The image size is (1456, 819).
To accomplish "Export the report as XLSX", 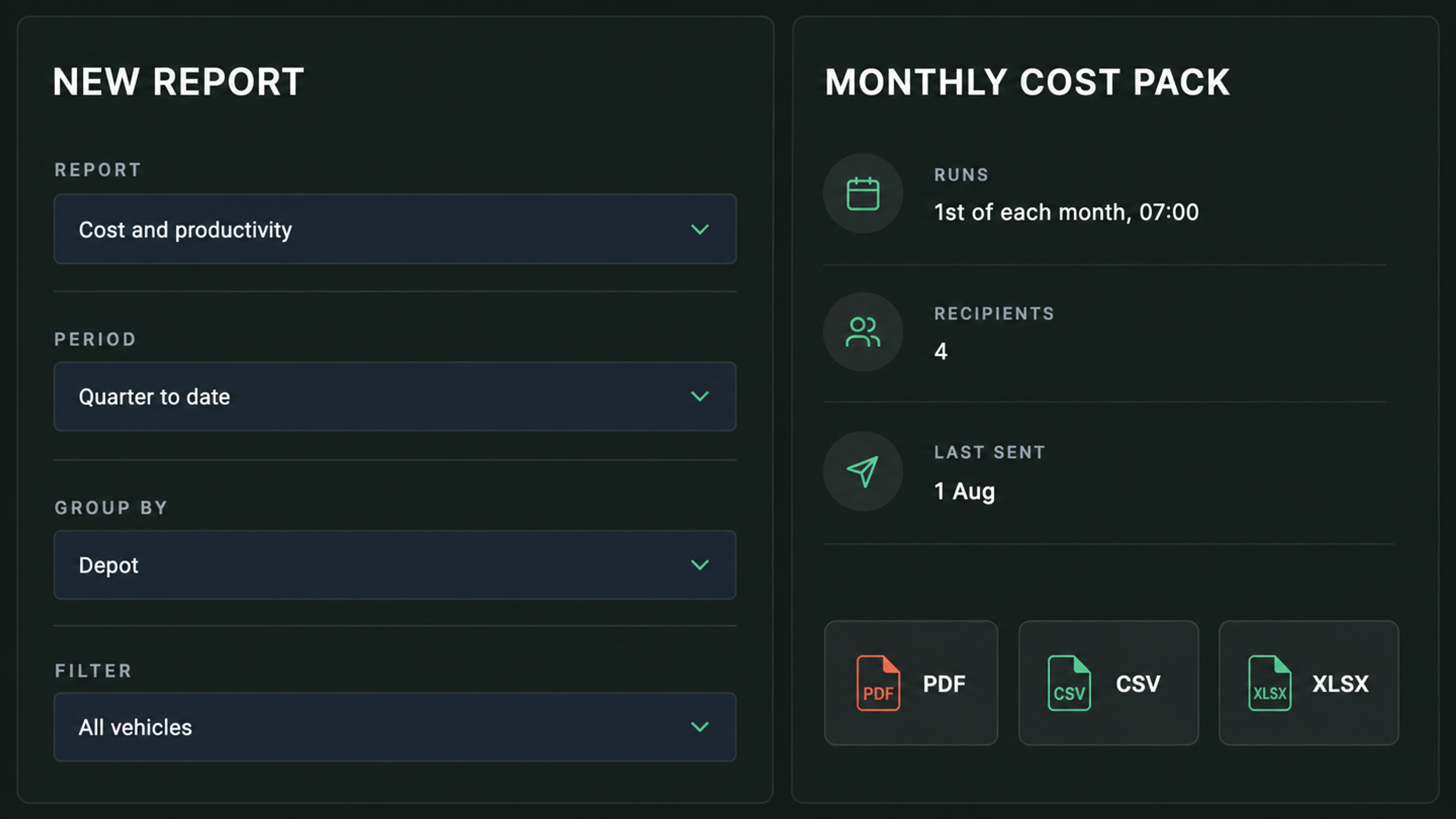I will 1309,683.
